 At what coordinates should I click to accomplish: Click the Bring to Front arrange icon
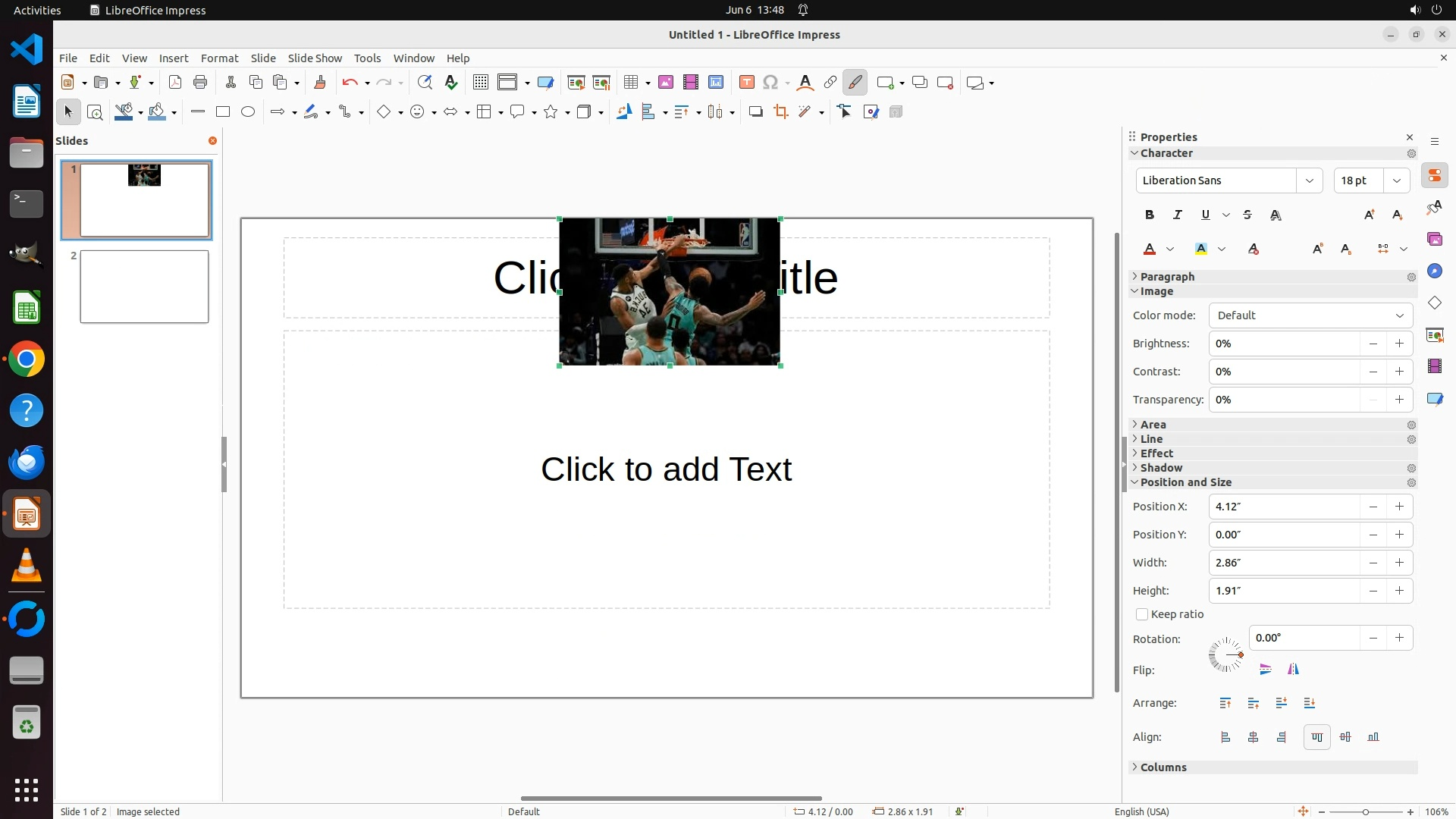pos(1225,703)
